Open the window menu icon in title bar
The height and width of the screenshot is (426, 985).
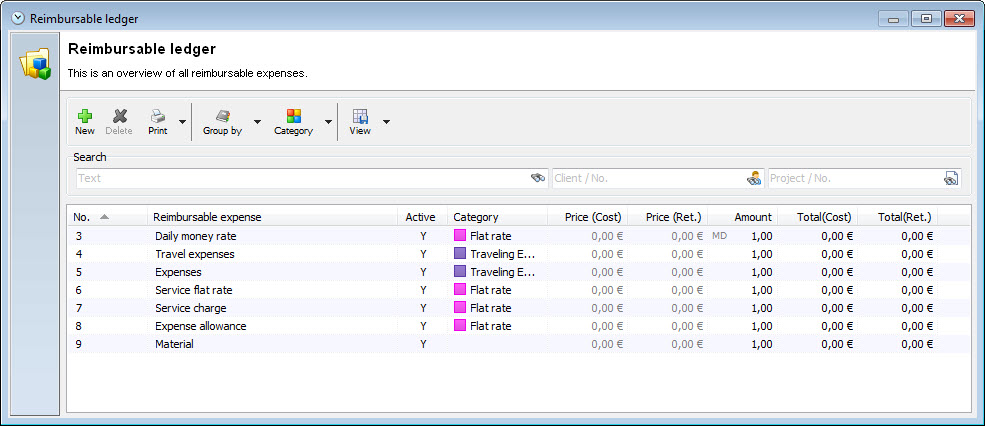click(18, 18)
